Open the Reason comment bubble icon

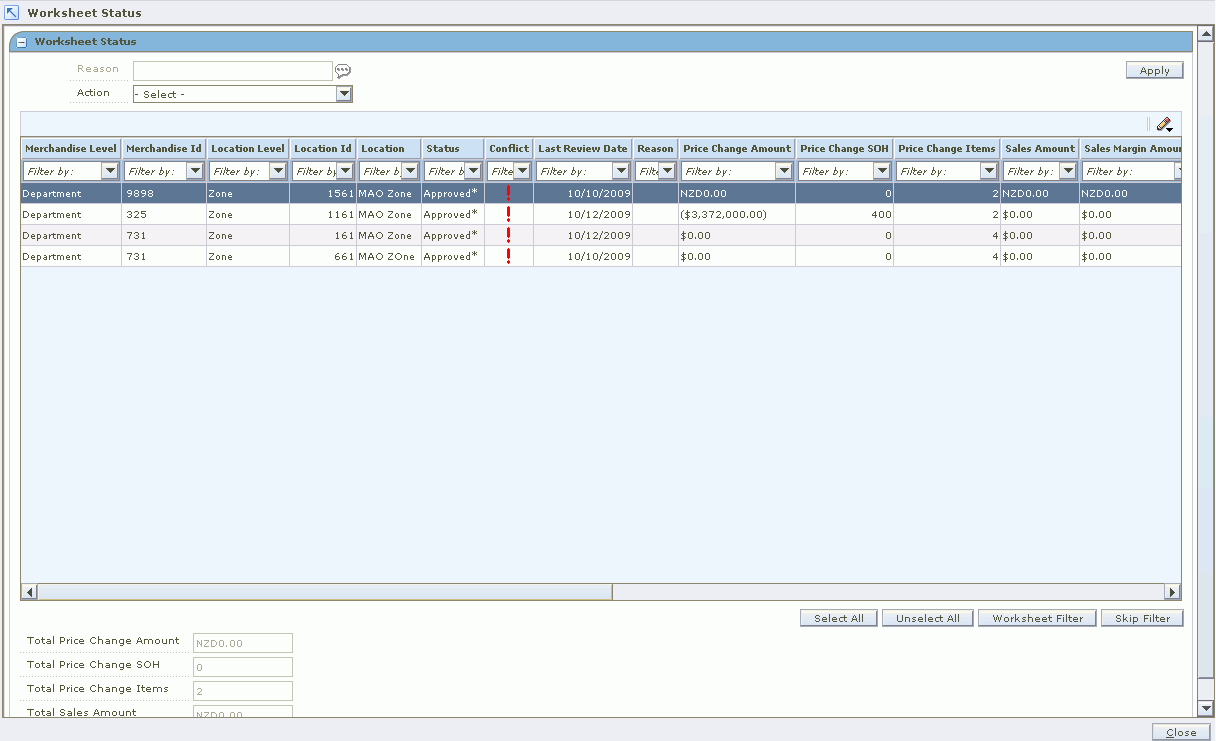click(343, 71)
